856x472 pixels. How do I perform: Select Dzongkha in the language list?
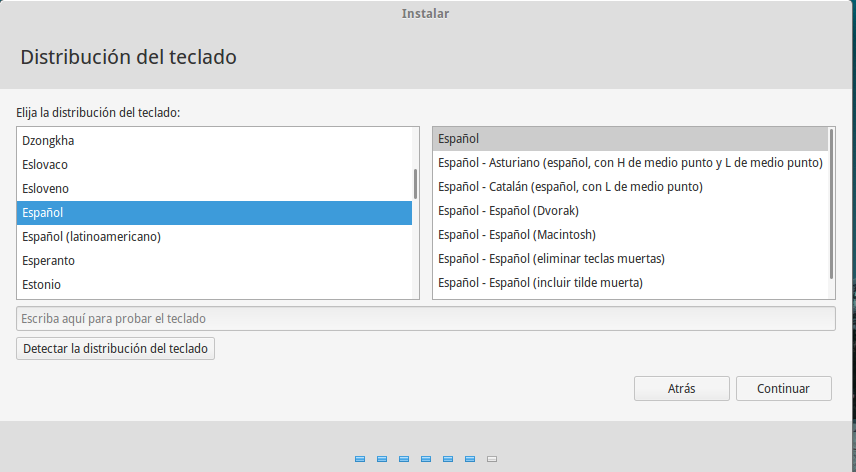[x=48, y=141]
